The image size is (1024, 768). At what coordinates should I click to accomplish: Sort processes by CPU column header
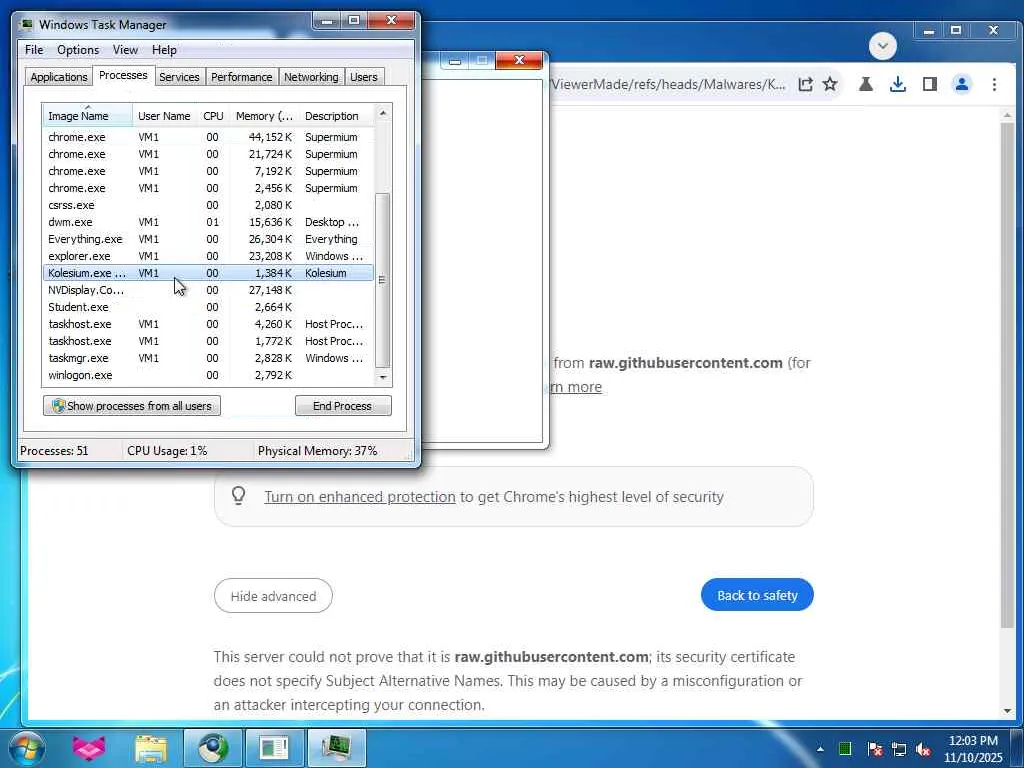(213, 116)
